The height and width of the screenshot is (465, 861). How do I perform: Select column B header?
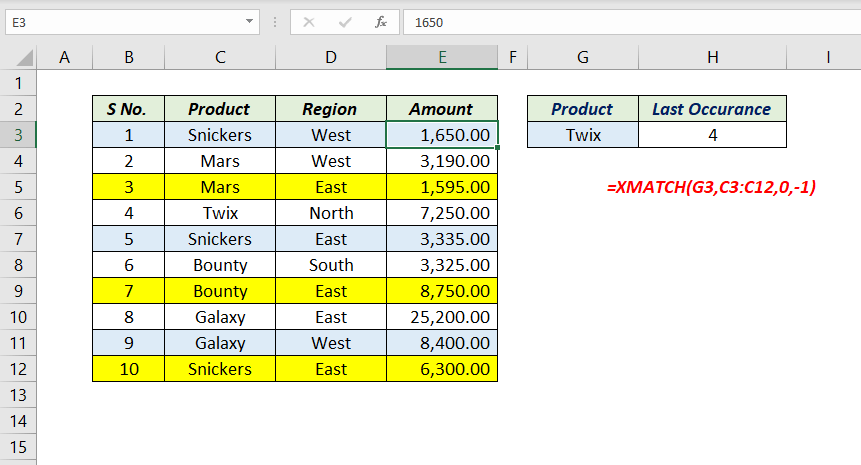pos(128,57)
